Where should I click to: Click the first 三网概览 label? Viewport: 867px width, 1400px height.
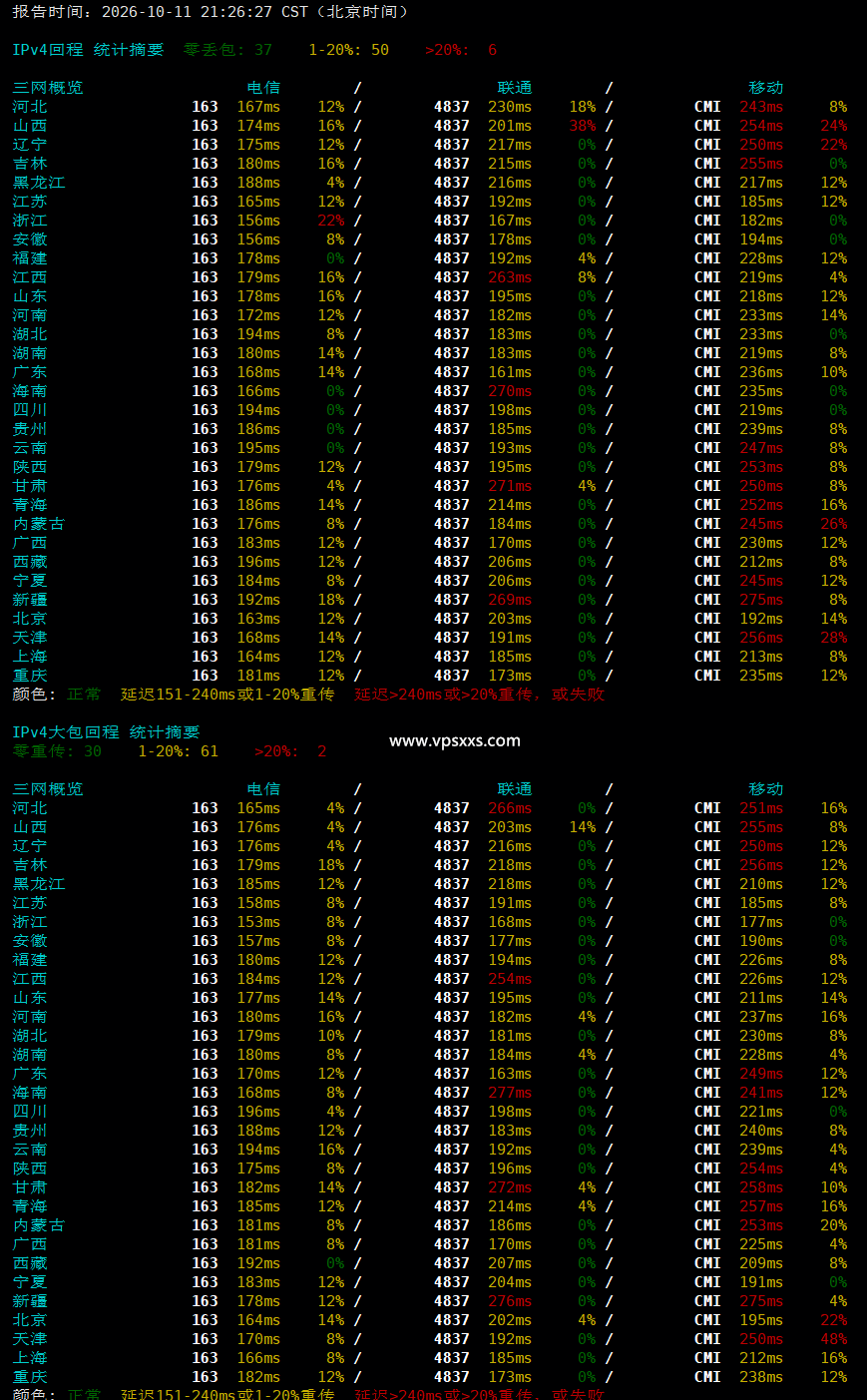point(48,88)
